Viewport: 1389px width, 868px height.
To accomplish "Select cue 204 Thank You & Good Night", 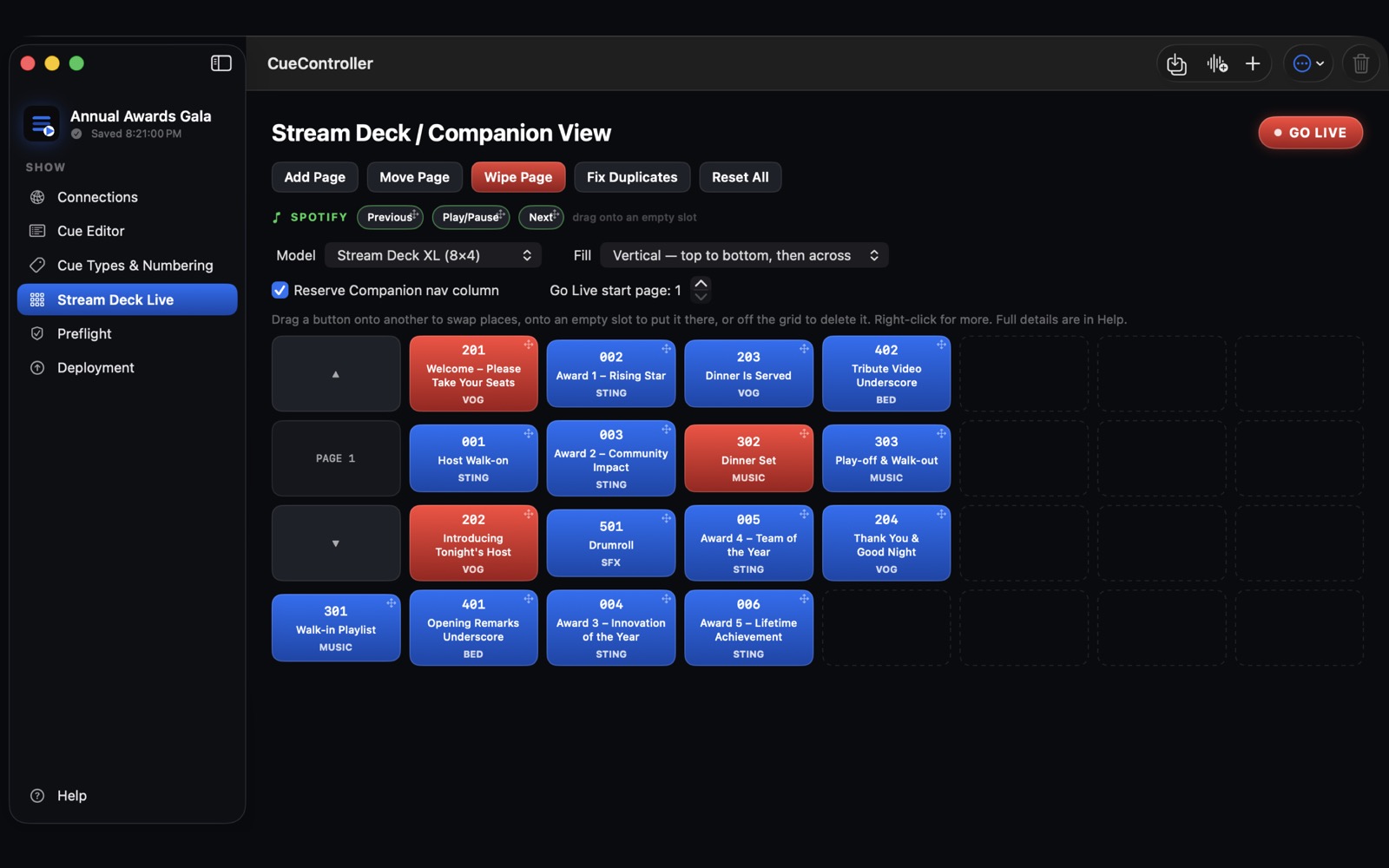I will click(886, 543).
